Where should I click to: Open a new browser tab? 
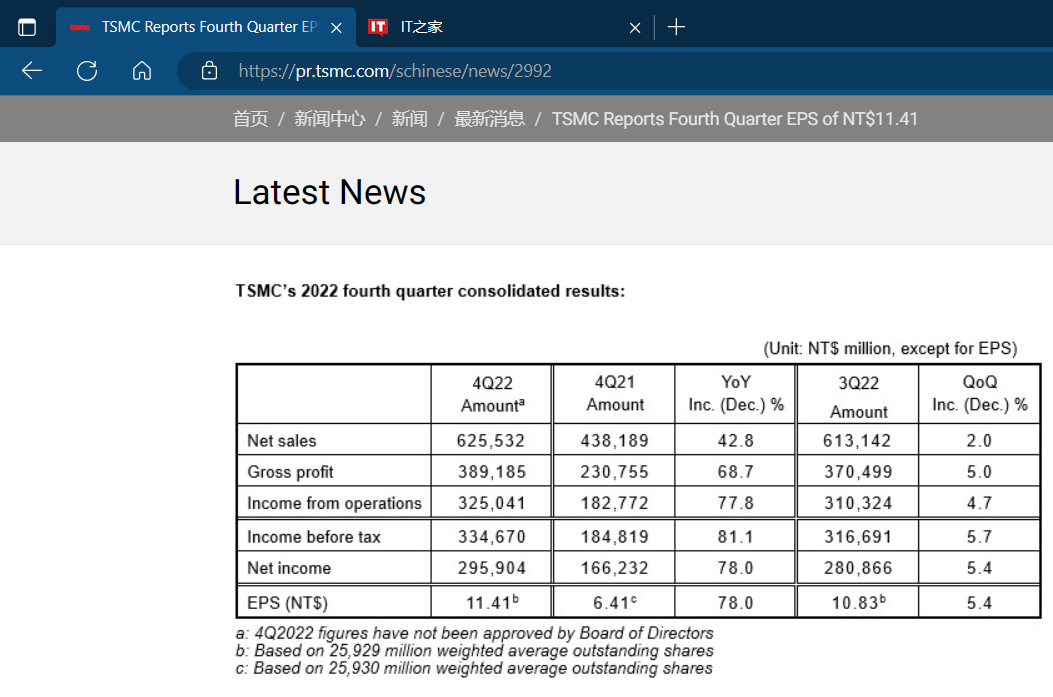pyautogui.click(x=676, y=27)
